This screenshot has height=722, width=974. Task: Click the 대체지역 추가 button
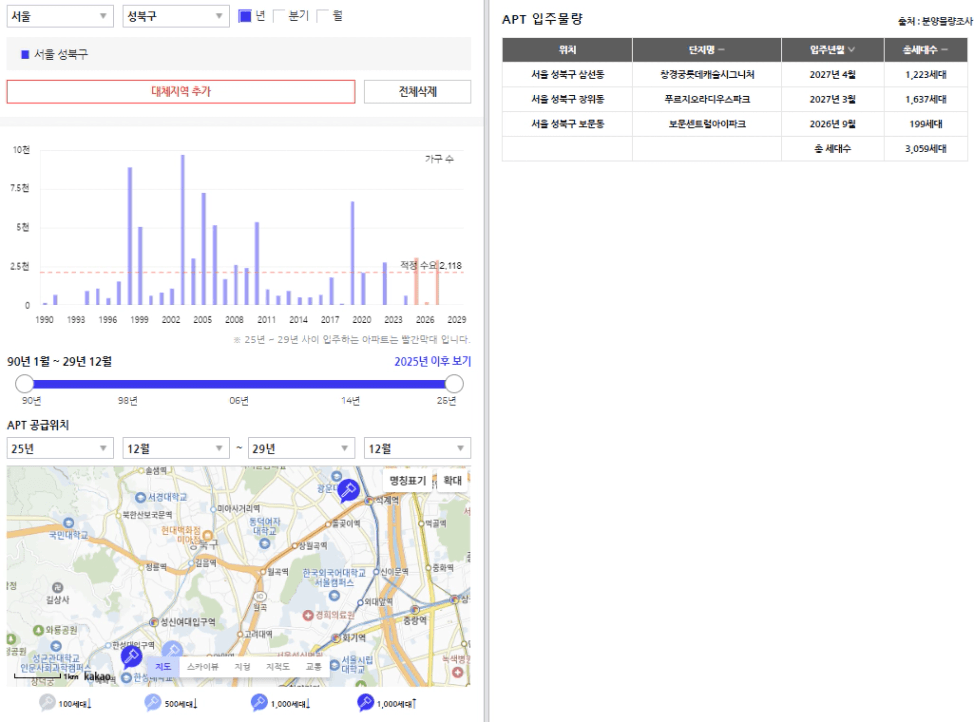[x=181, y=91]
